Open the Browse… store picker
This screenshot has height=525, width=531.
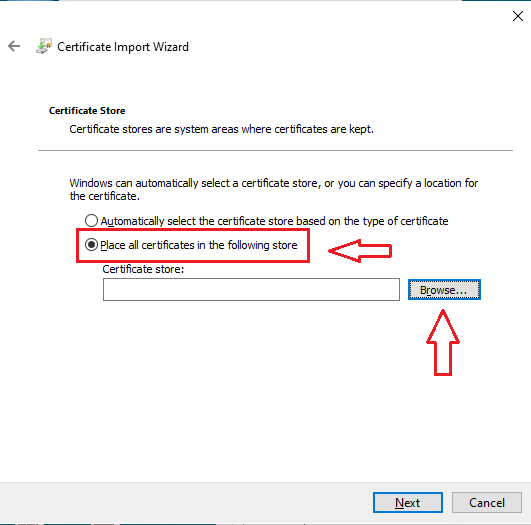coord(444,290)
